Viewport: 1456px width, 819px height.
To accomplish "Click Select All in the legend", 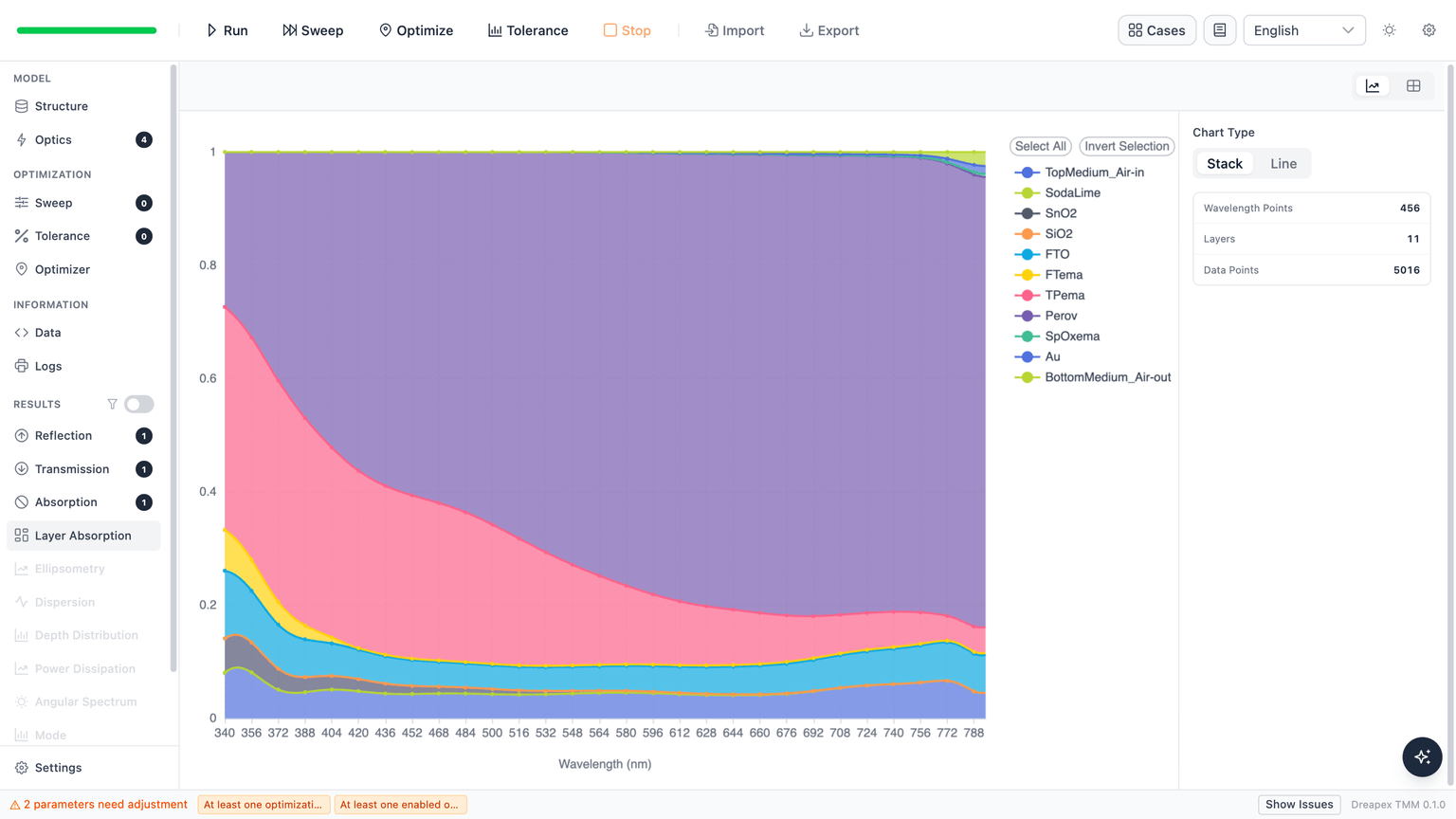I will click(x=1041, y=146).
